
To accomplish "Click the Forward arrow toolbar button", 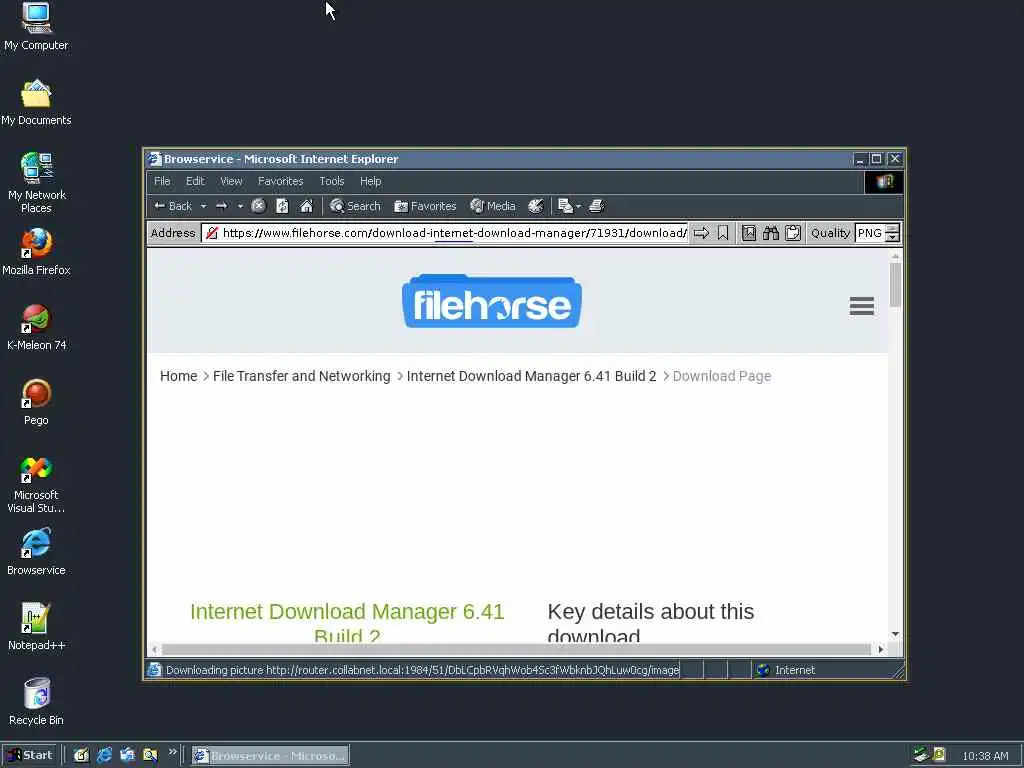I will (222, 206).
